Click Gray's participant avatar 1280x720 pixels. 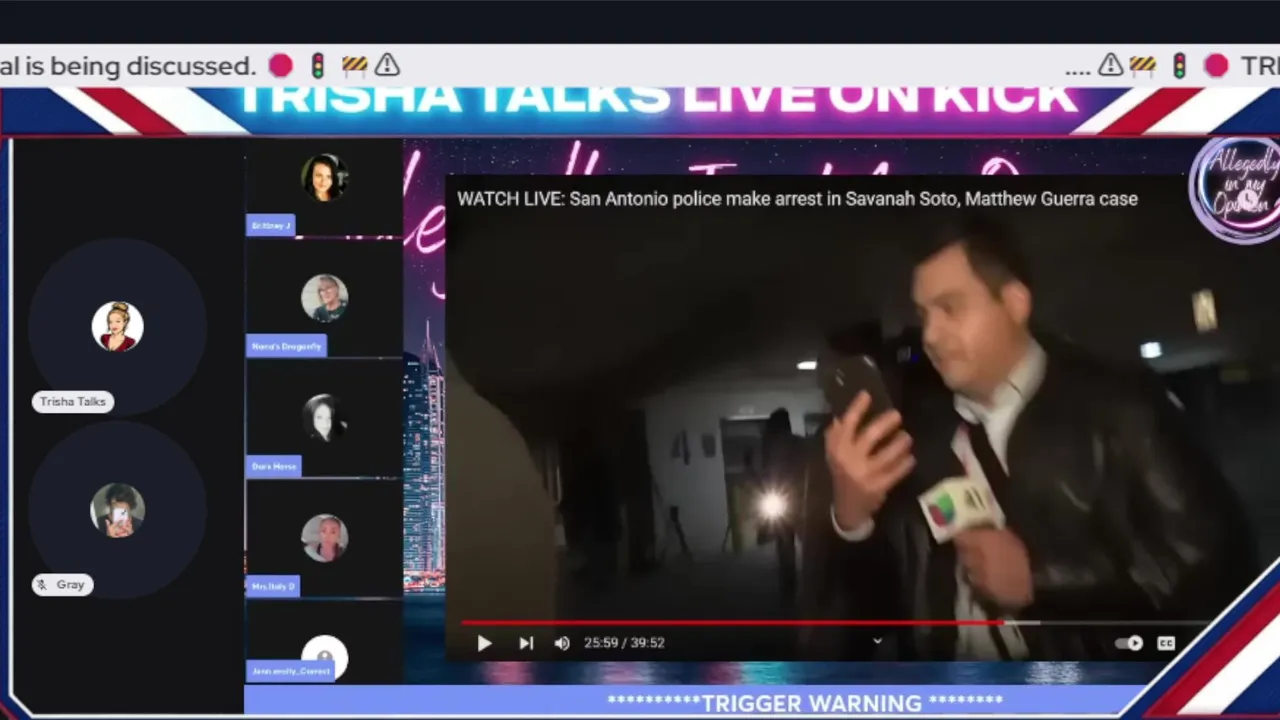[117, 510]
